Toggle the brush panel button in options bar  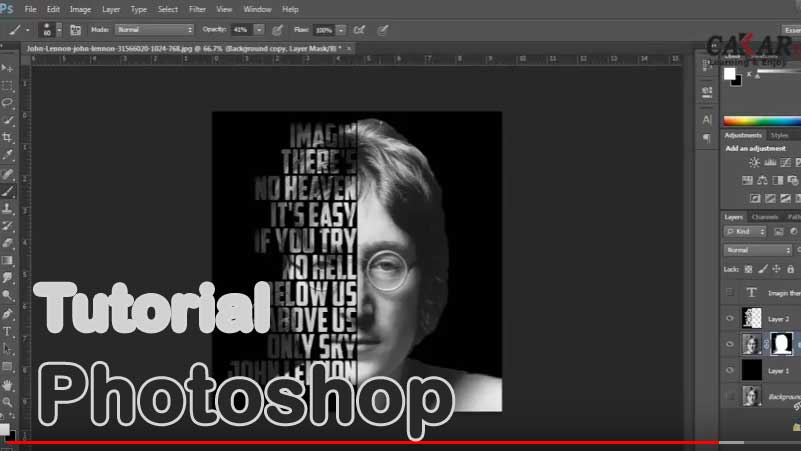(75, 30)
